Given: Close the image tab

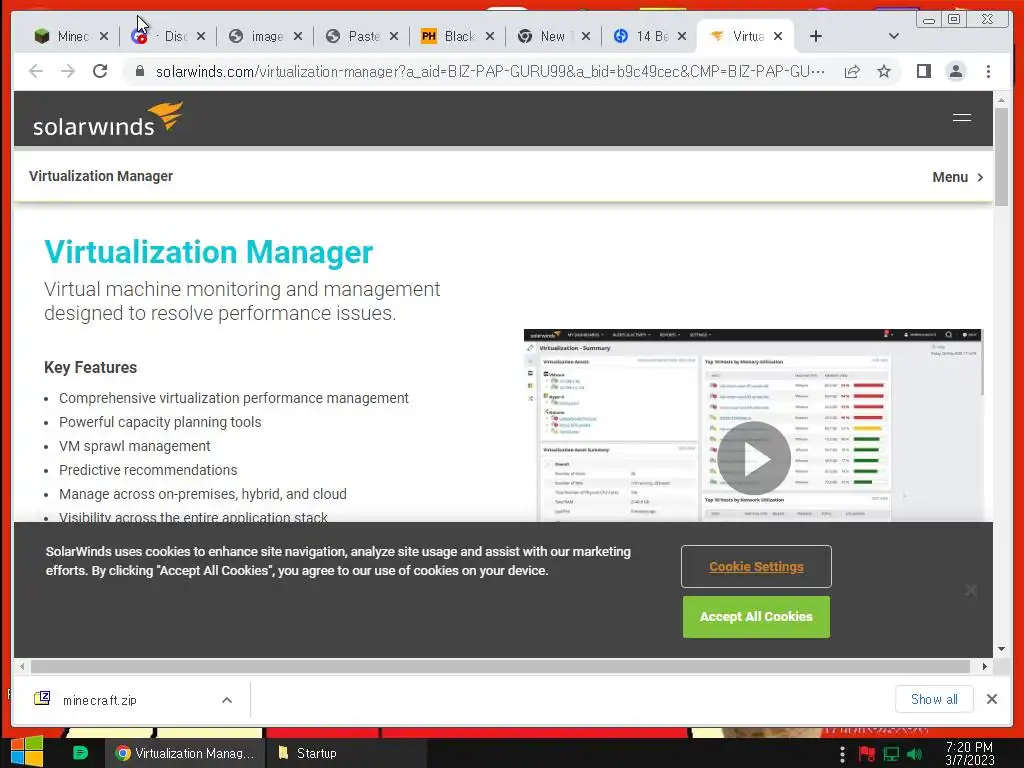Looking at the screenshot, I should pyautogui.click(x=298, y=37).
